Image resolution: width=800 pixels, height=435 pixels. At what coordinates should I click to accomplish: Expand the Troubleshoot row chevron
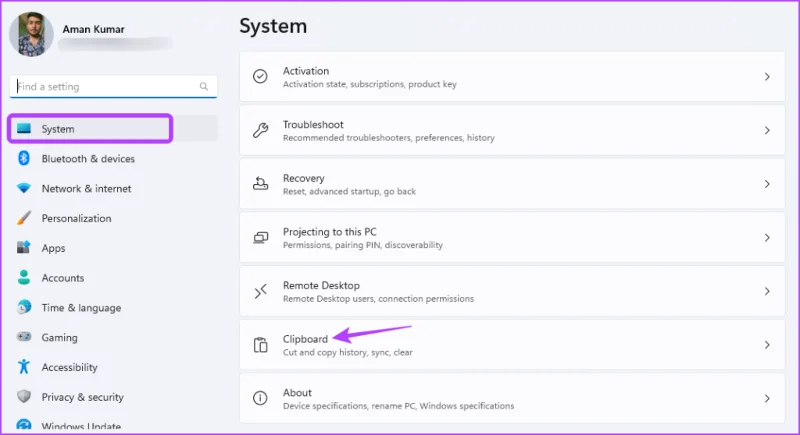point(767,130)
